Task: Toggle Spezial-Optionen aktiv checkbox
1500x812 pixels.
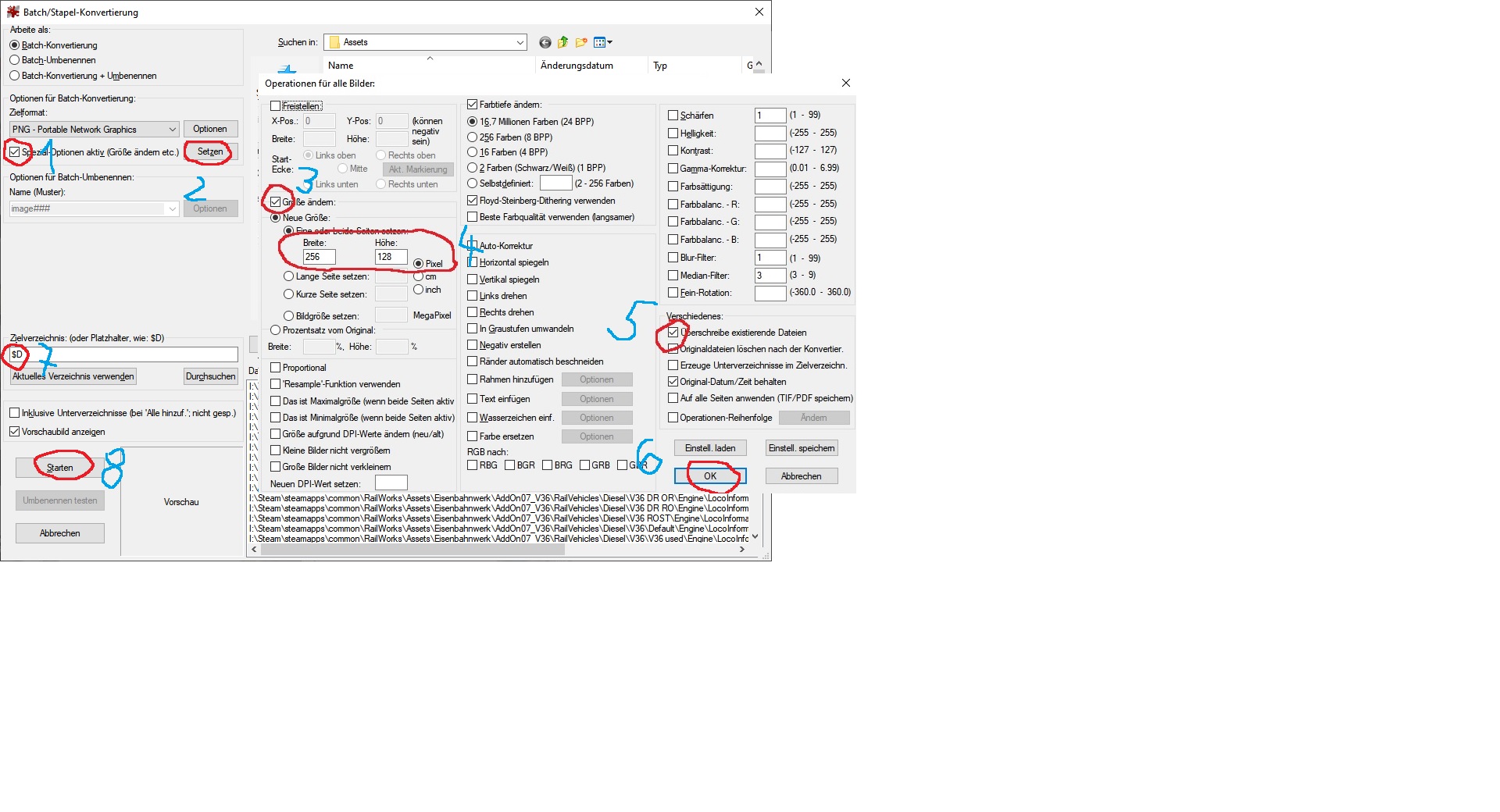Action: point(15,152)
